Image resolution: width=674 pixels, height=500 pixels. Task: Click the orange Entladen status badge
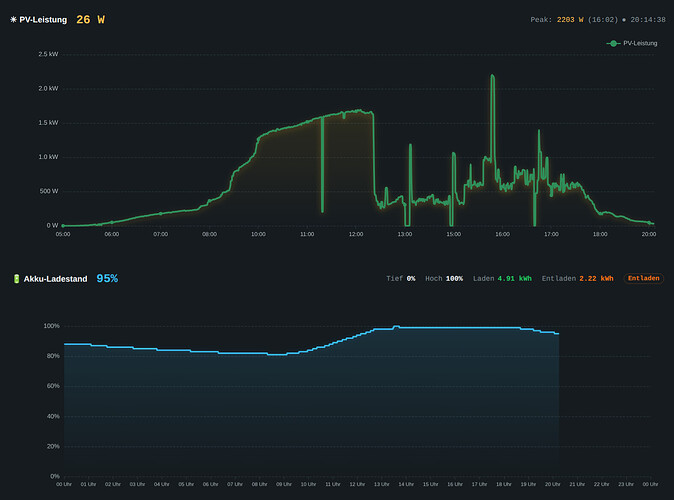(643, 279)
